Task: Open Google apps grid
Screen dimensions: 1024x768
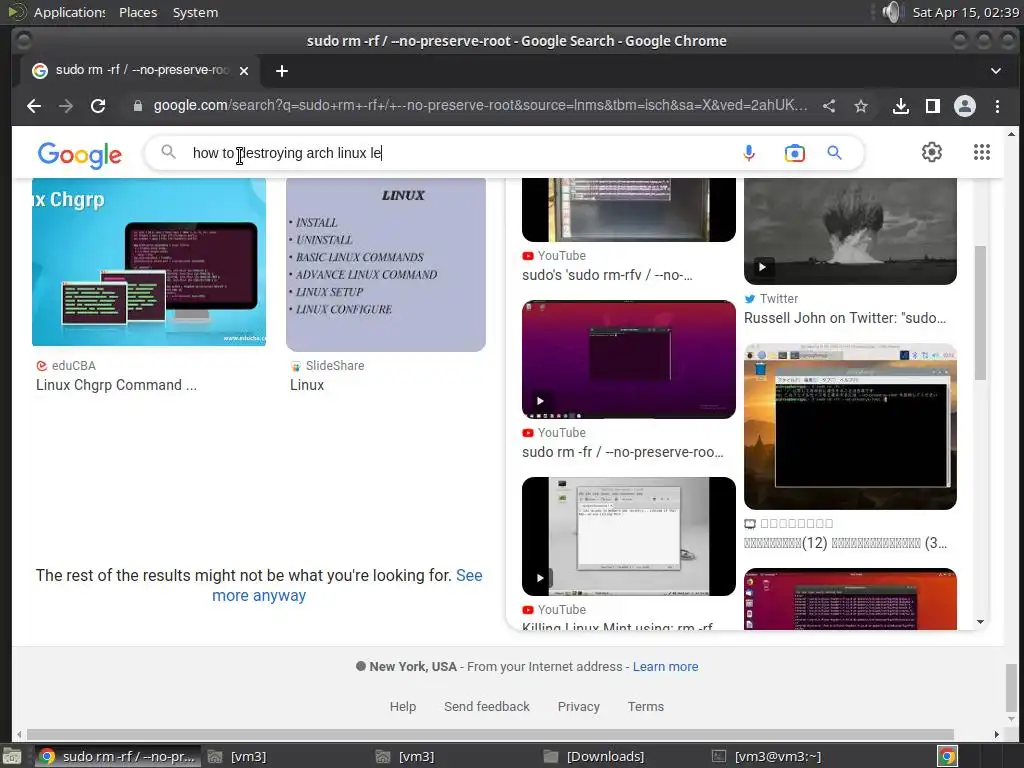Action: [982, 152]
